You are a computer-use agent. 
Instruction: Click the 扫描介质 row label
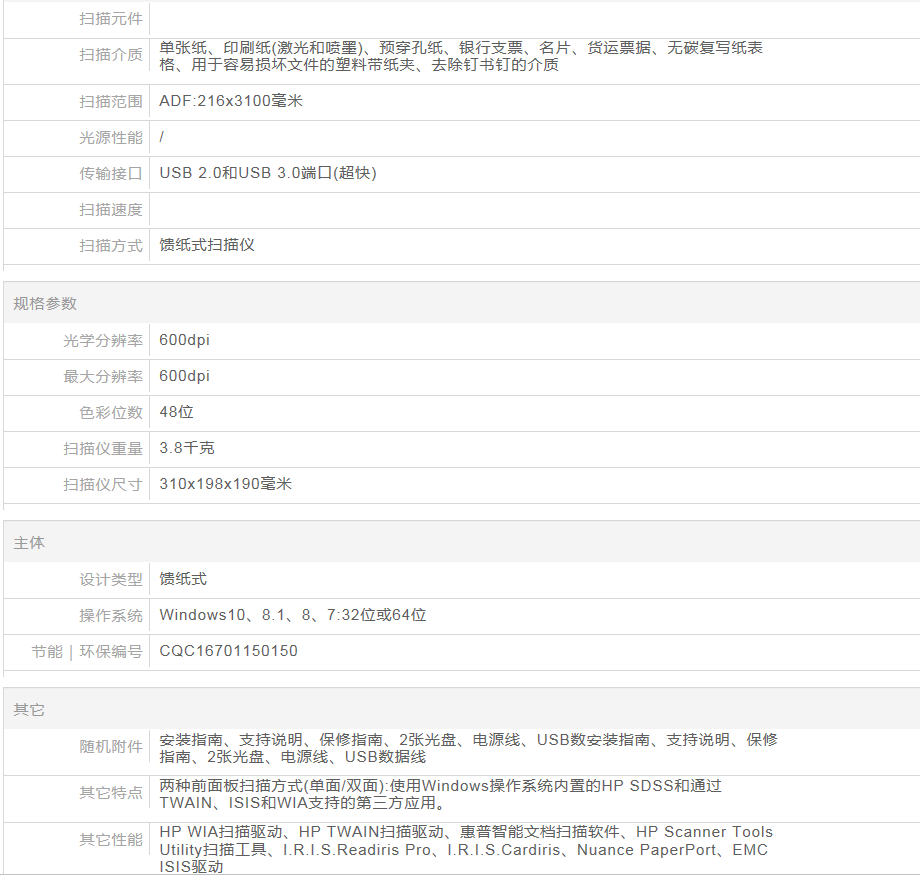(x=111, y=56)
